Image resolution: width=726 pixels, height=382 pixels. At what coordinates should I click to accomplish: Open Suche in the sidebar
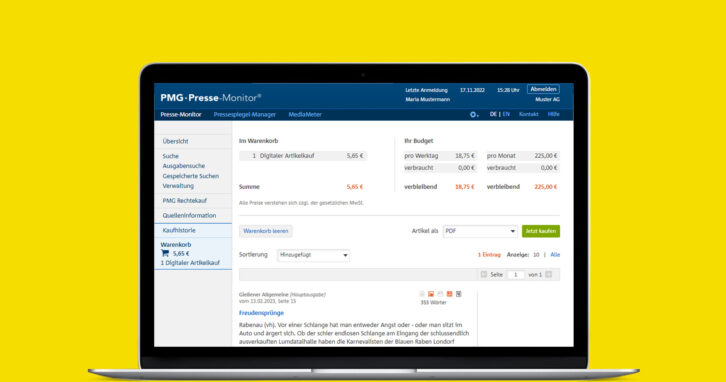170,156
